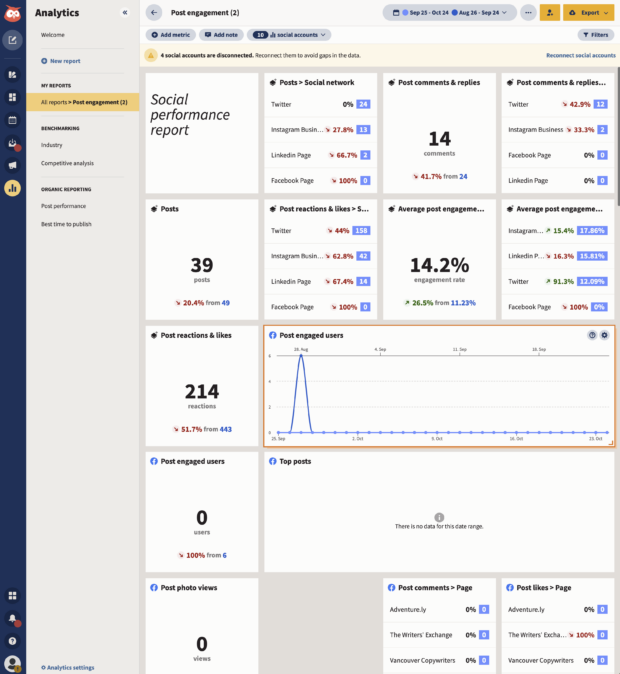Screen dimensions: 620x674
Task: Click the back arrow beside Post engagement
Action: [153, 12]
